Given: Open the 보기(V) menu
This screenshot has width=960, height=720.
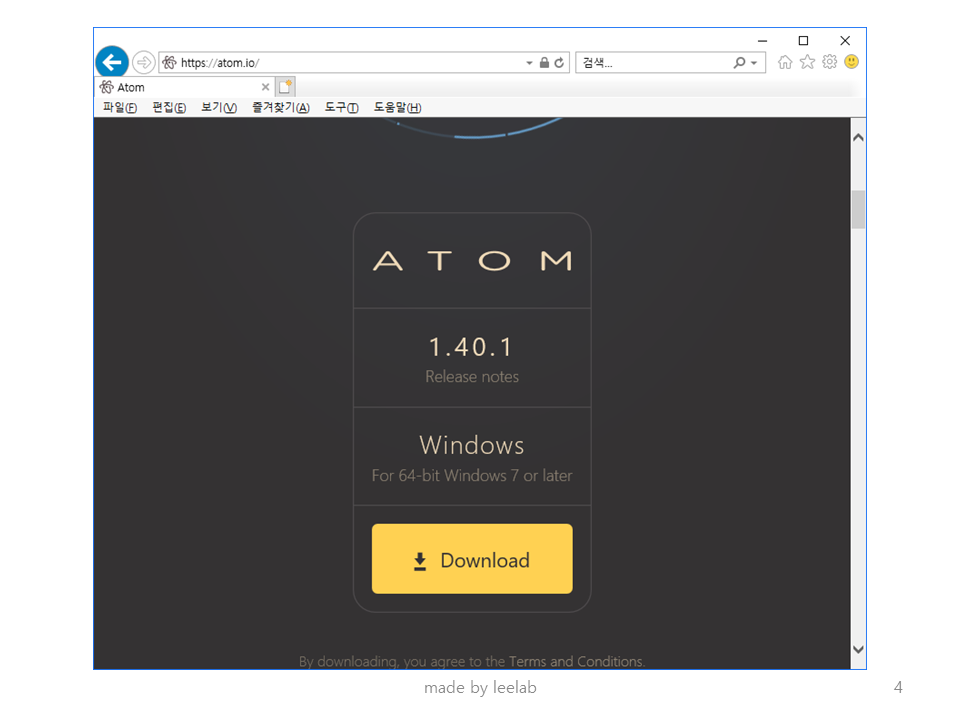Looking at the screenshot, I should pyautogui.click(x=219, y=107).
